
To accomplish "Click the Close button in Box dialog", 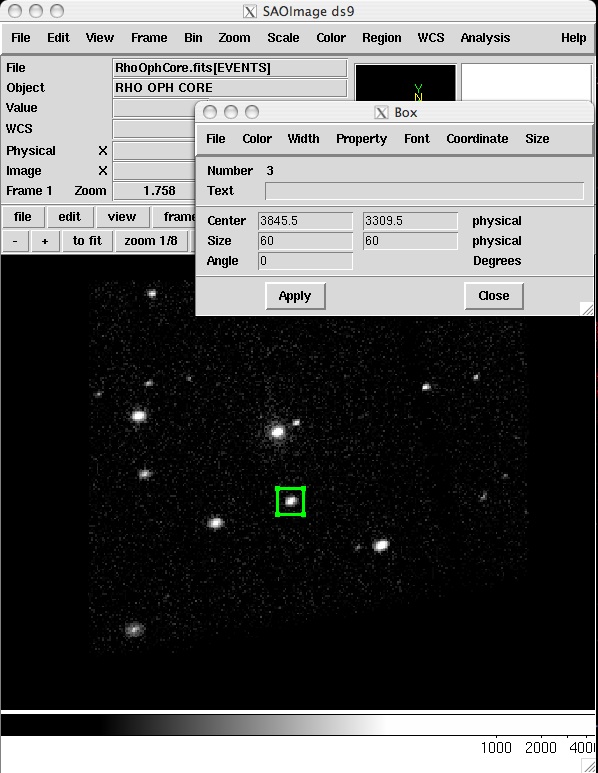I will tap(494, 296).
